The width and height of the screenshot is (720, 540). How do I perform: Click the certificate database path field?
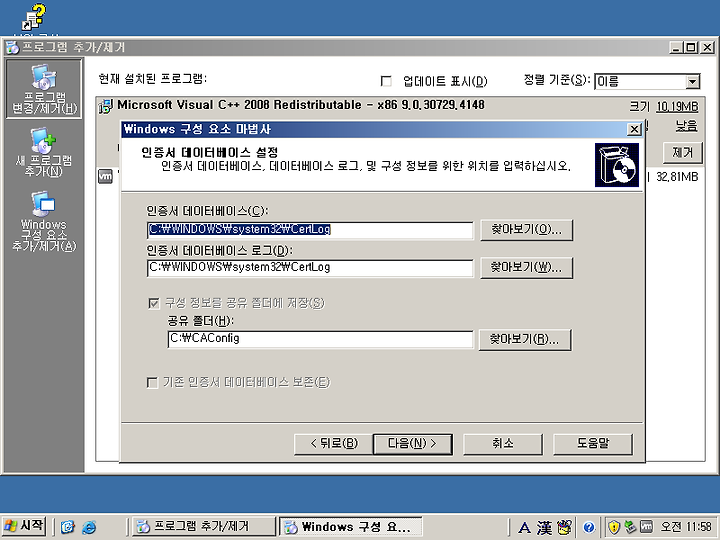pyautogui.click(x=310, y=230)
